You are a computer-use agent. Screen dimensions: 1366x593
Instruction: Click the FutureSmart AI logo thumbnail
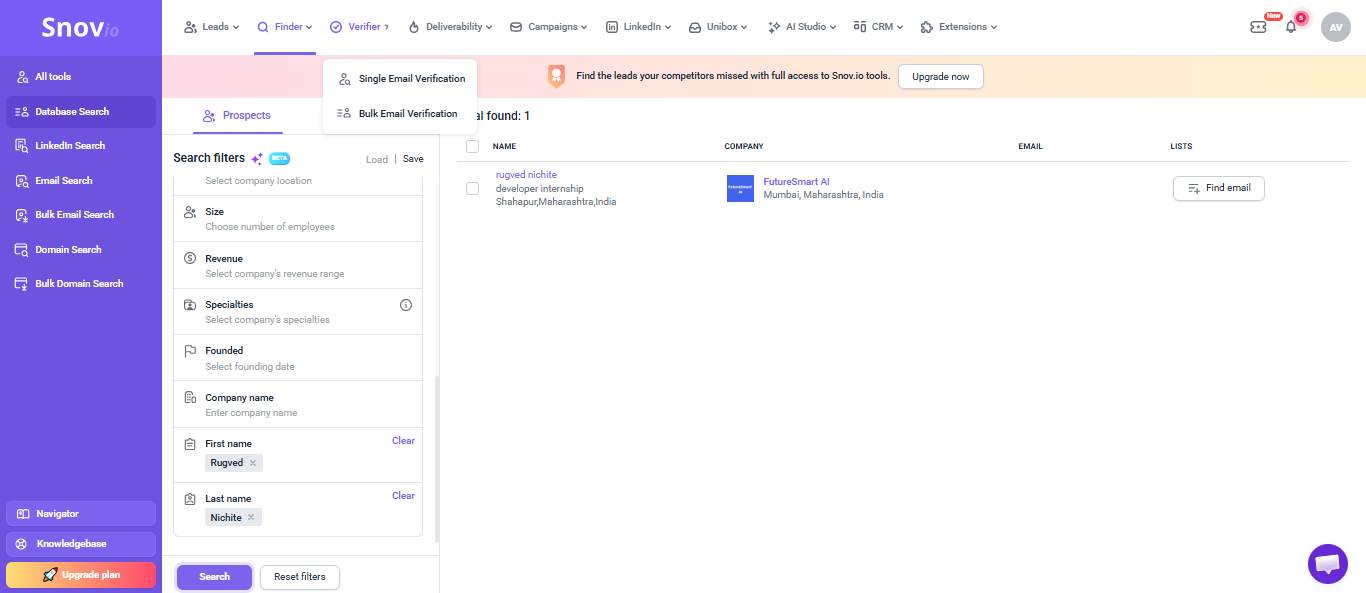pos(740,188)
